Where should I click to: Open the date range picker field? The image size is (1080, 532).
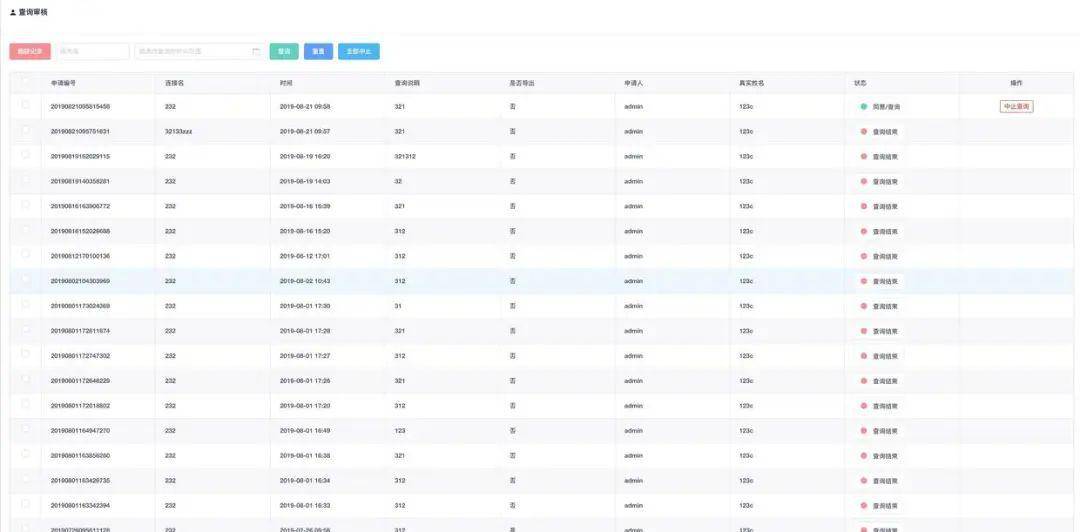(x=195, y=51)
